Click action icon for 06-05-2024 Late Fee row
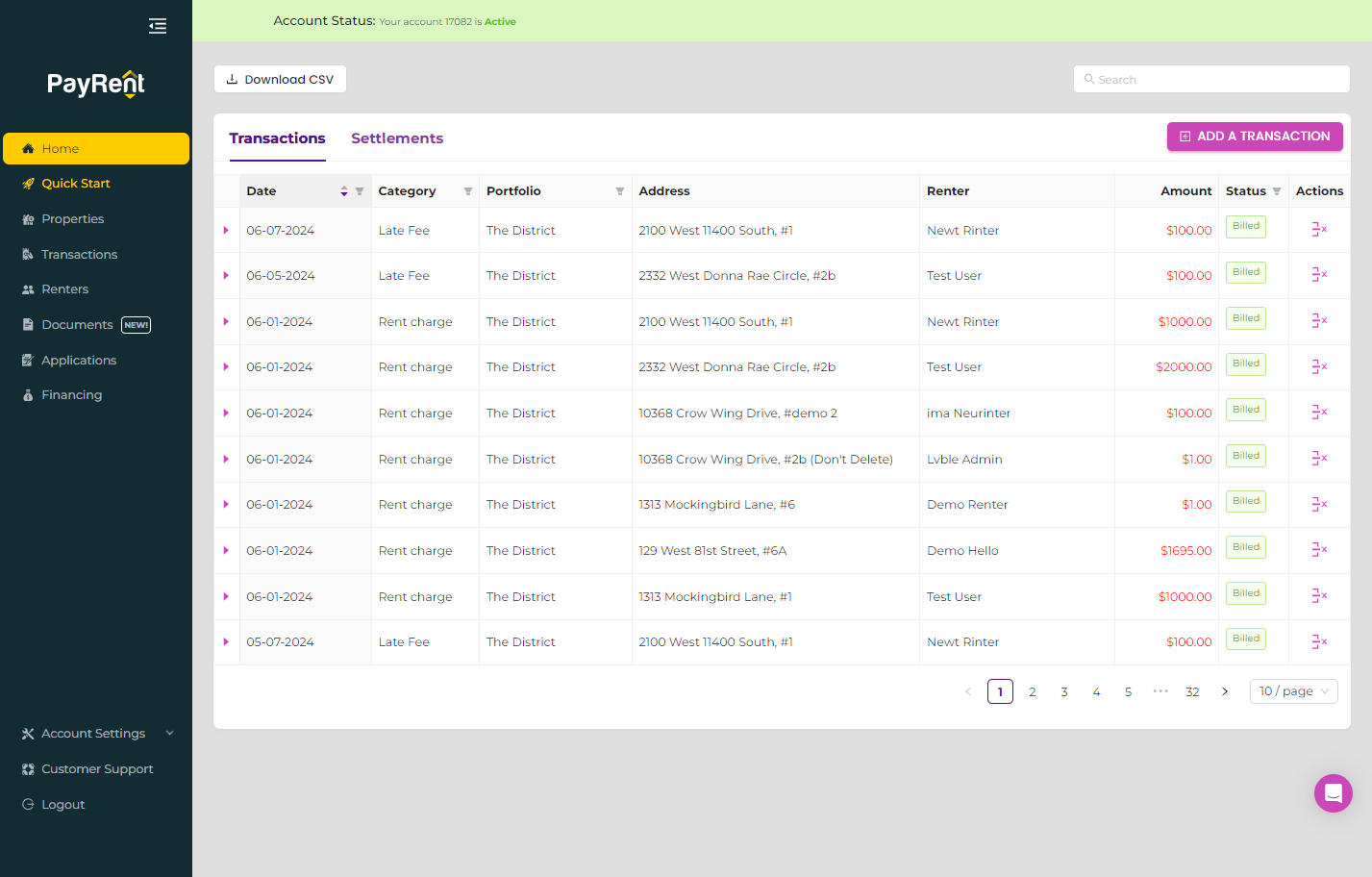 (x=1319, y=275)
